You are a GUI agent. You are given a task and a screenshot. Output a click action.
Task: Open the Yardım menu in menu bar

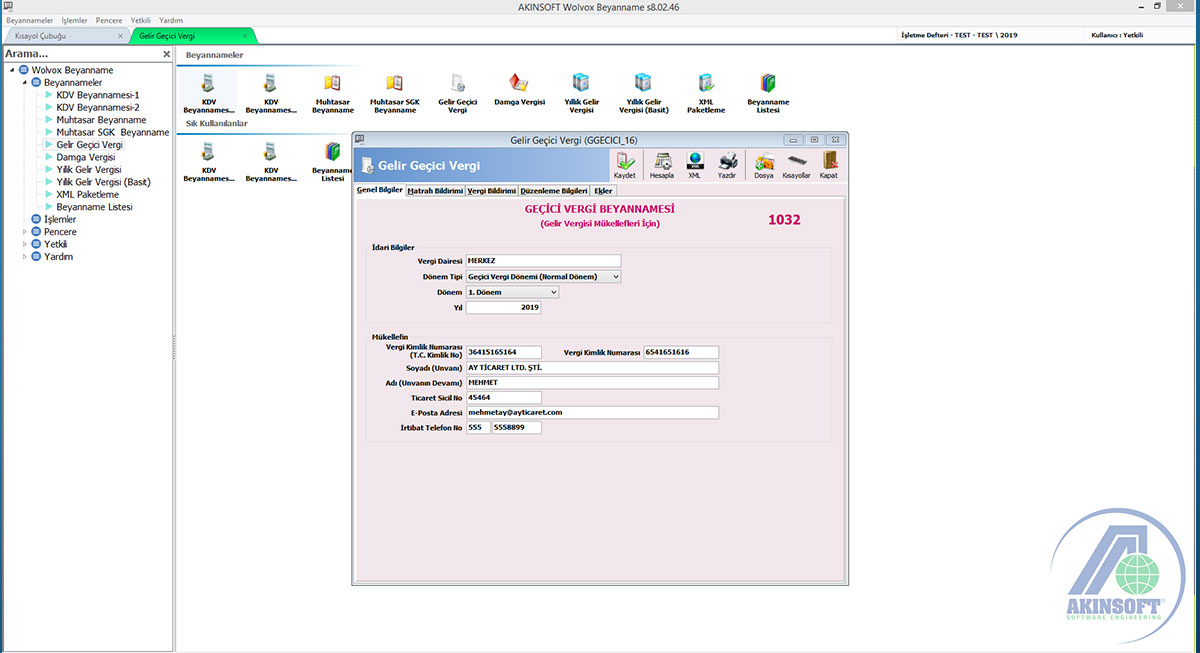(171, 20)
